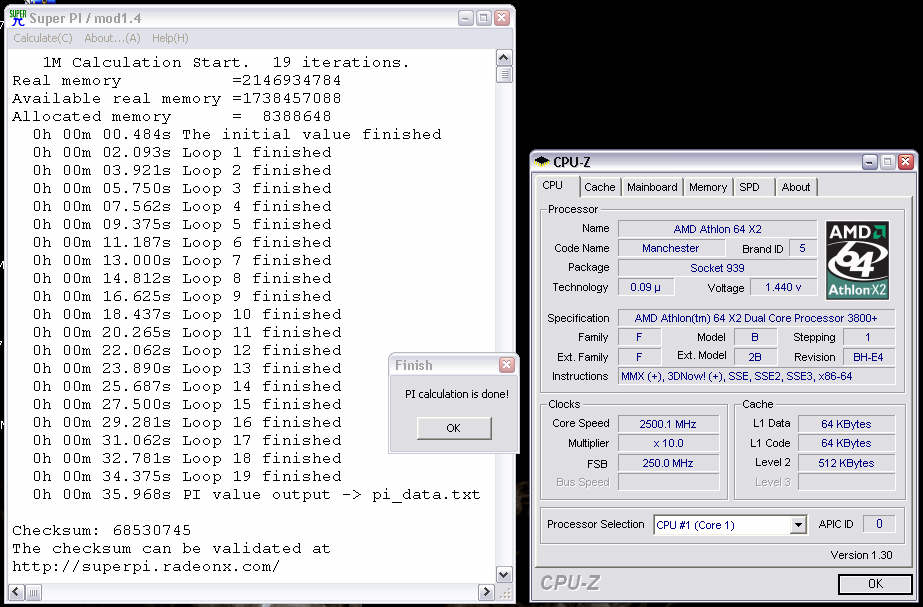Click the Super PI horizontal scrollbar thumb

point(33,592)
